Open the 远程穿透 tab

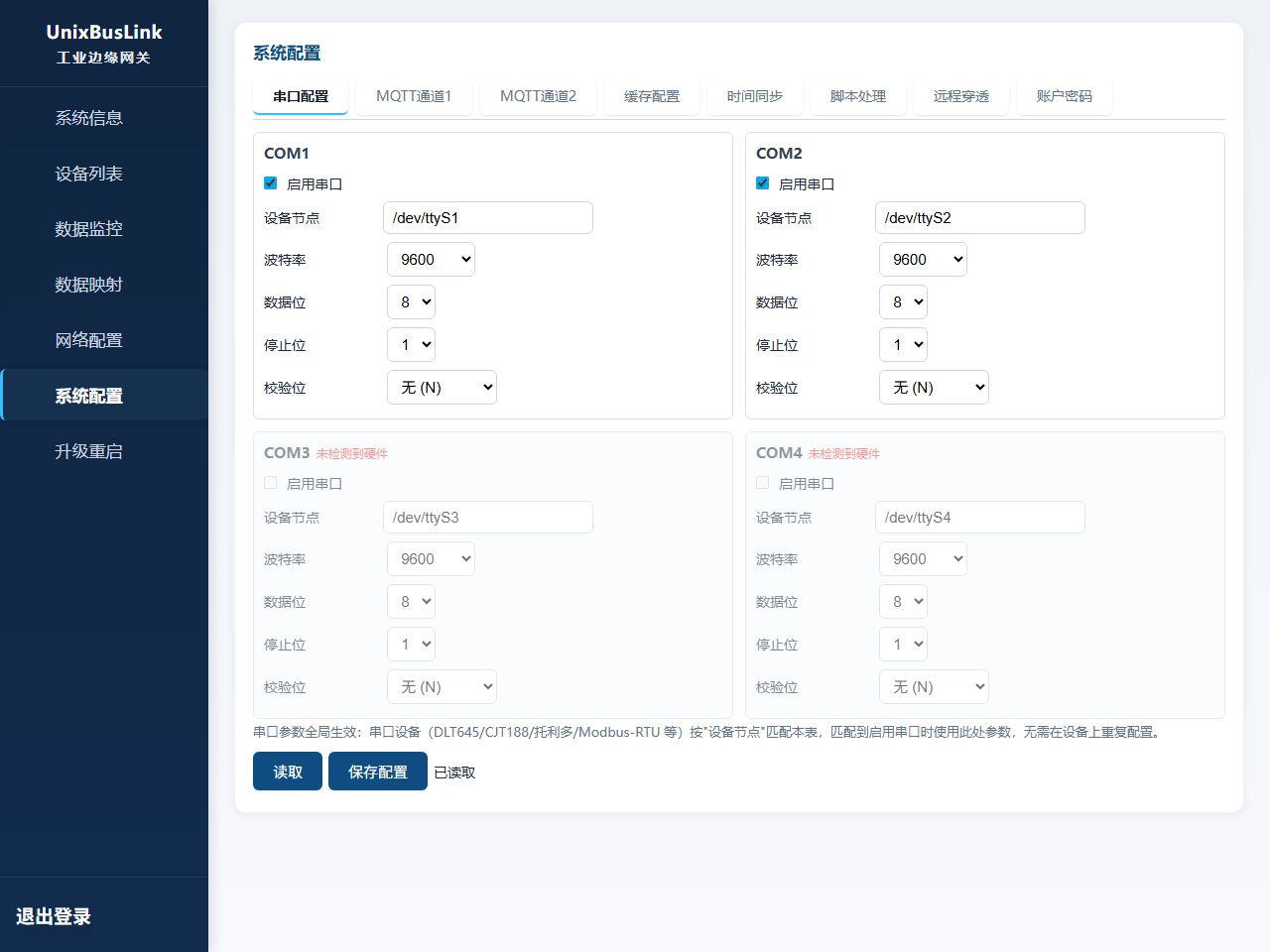click(x=961, y=96)
